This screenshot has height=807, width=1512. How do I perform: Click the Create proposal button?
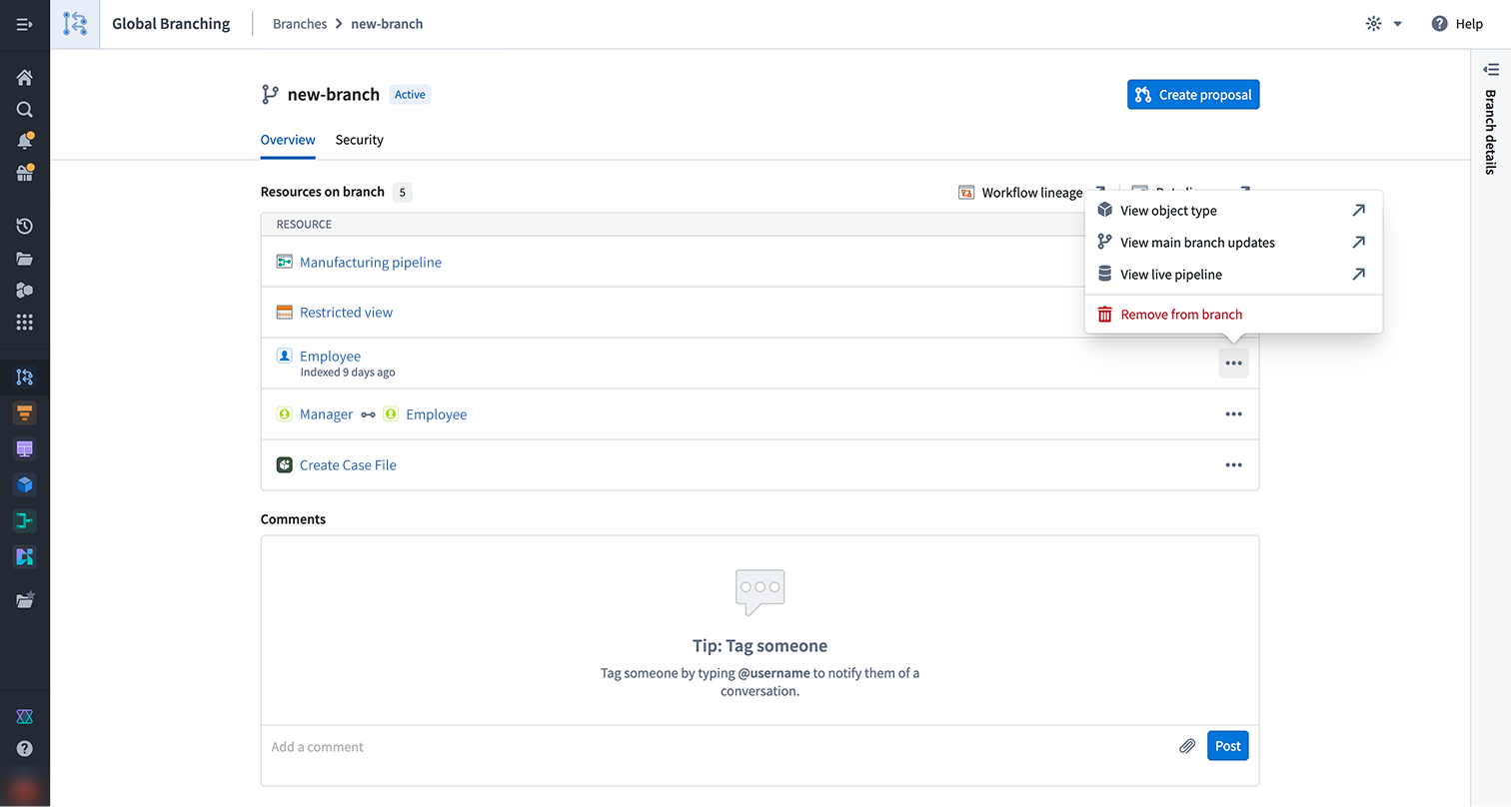tap(1193, 95)
